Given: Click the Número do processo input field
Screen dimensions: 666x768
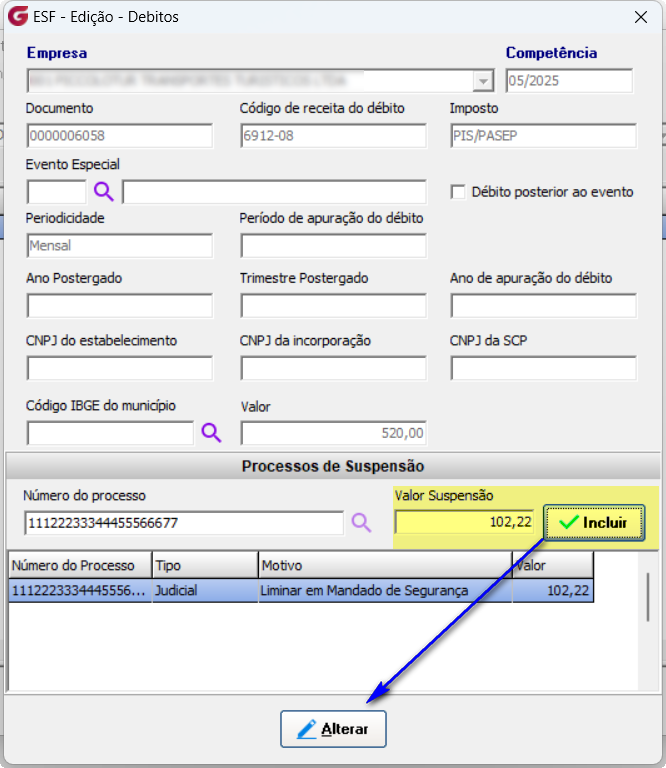Looking at the screenshot, I should coord(184,523).
